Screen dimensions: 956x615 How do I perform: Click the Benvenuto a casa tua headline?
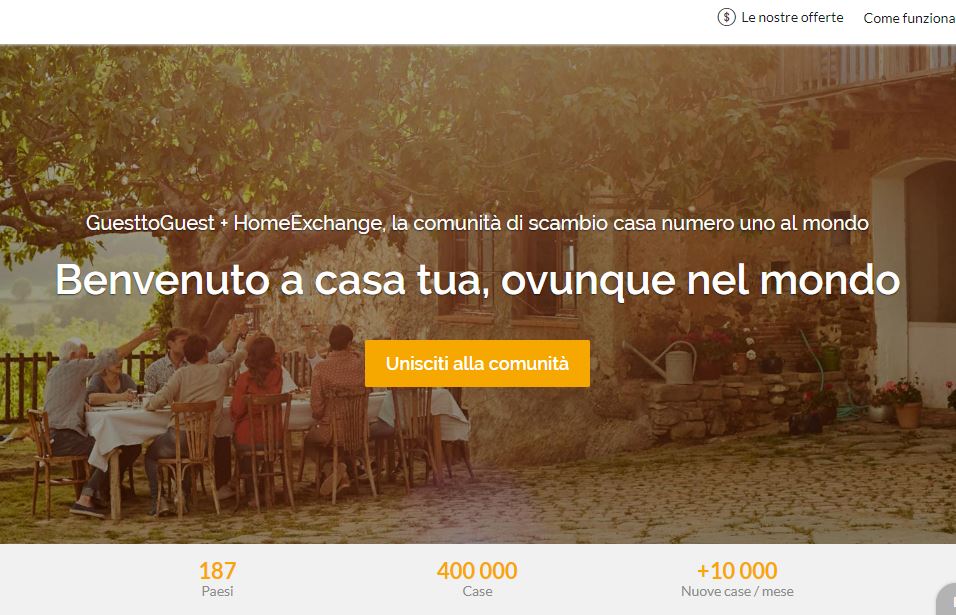click(477, 280)
